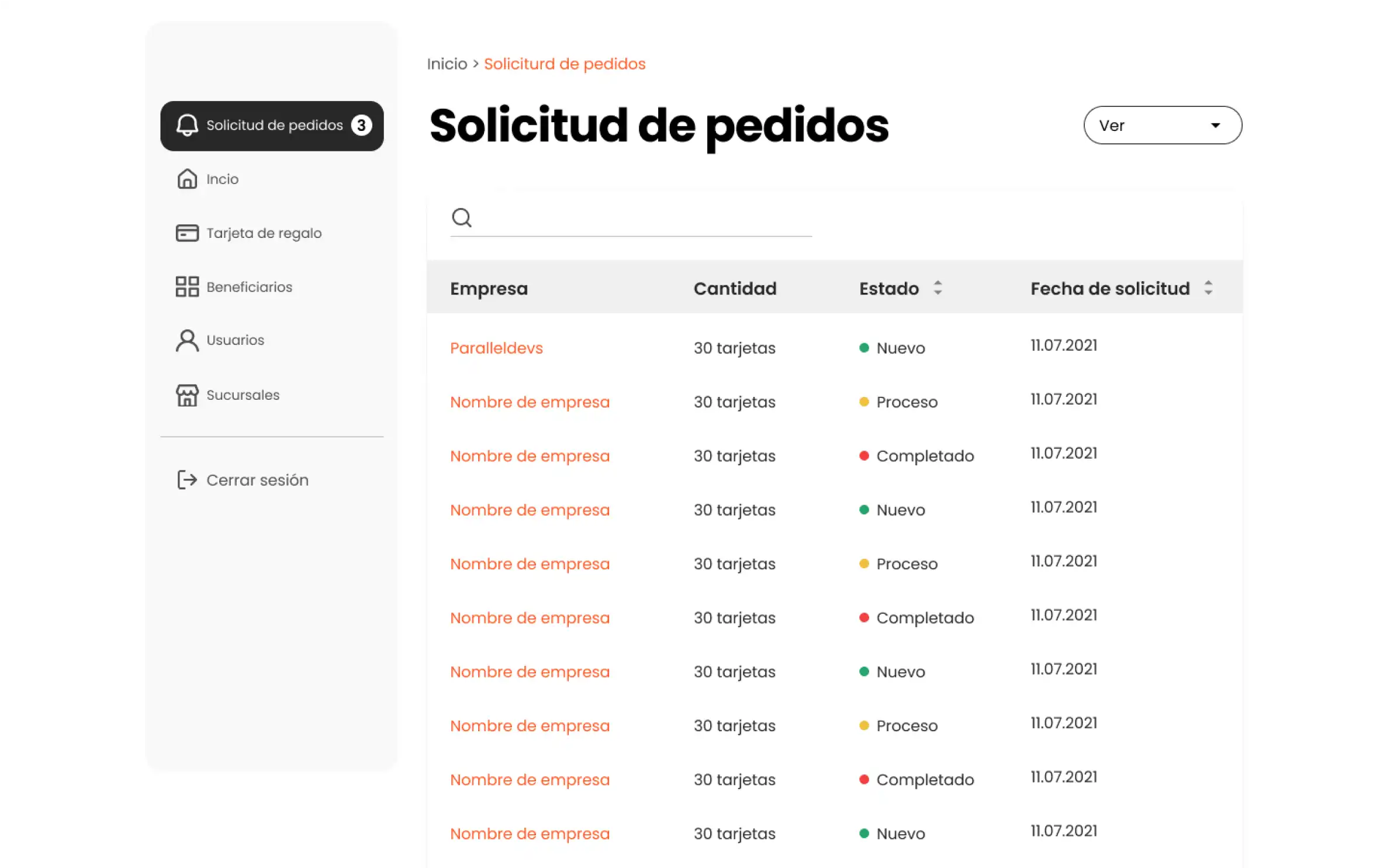Click the yellow Proceso status dot on second row
Viewport: 1387px width, 868px height.
click(x=864, y=401)
